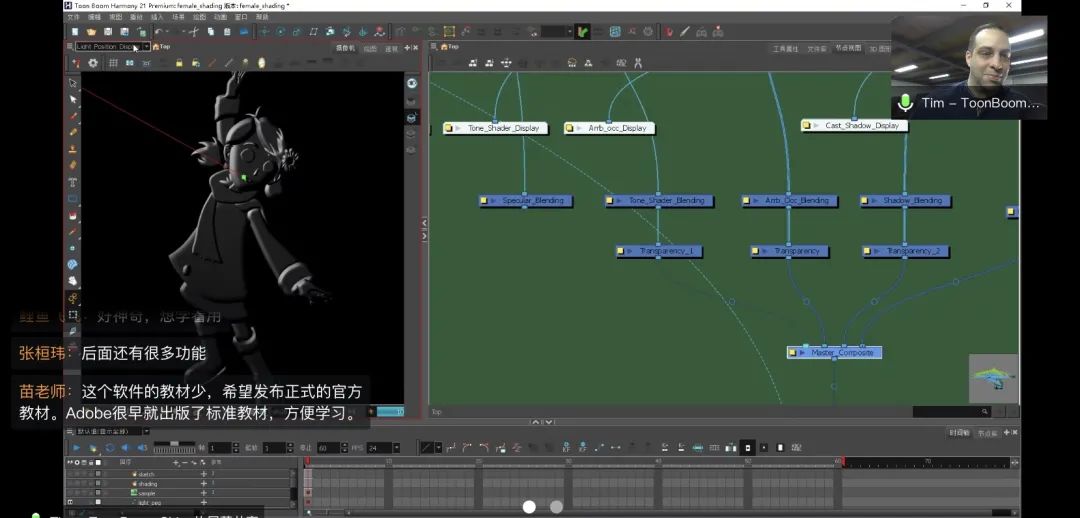This screenshot has height=518, width=1080.
Task: Click the Save disk icon in top toolbar
Action: pos(108,32)
